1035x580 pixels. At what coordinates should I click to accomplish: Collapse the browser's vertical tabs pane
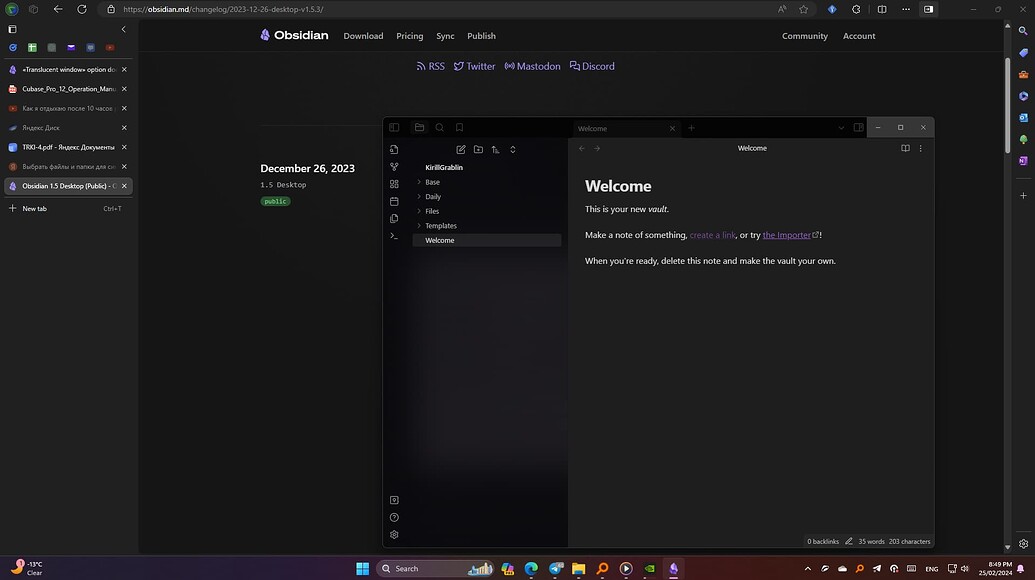coord(123,29)
